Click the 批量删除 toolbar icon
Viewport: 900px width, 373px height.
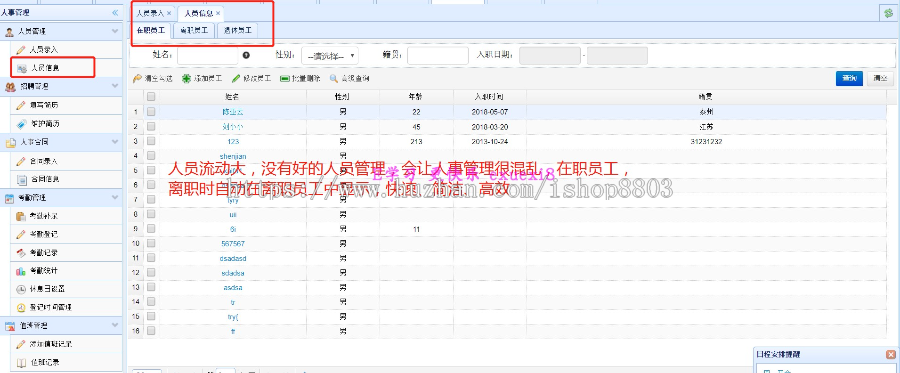(x=284, y=79)
